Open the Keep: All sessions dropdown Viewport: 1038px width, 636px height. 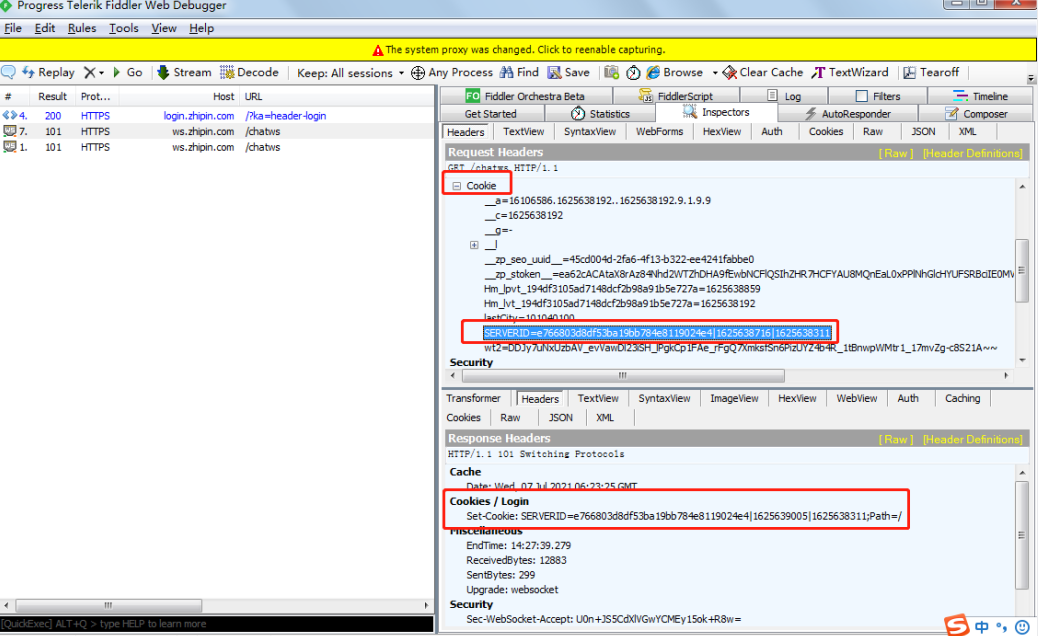pos(350,73)
